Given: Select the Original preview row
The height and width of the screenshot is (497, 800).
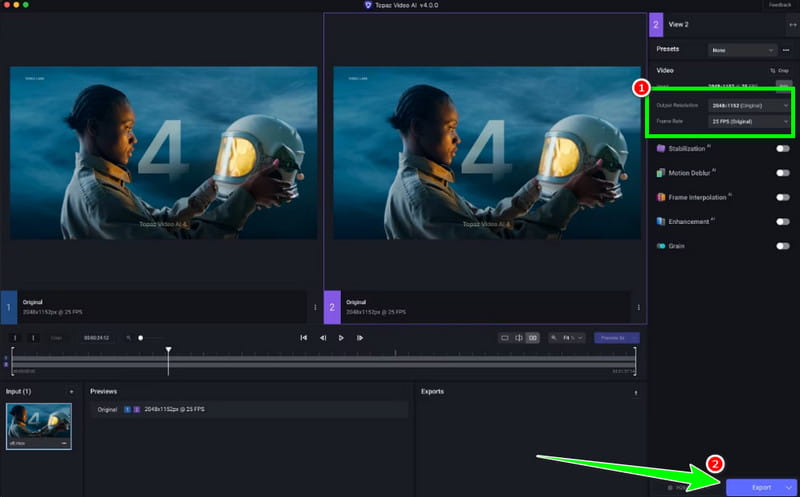Looking at the screenshot, I should 249,409.
